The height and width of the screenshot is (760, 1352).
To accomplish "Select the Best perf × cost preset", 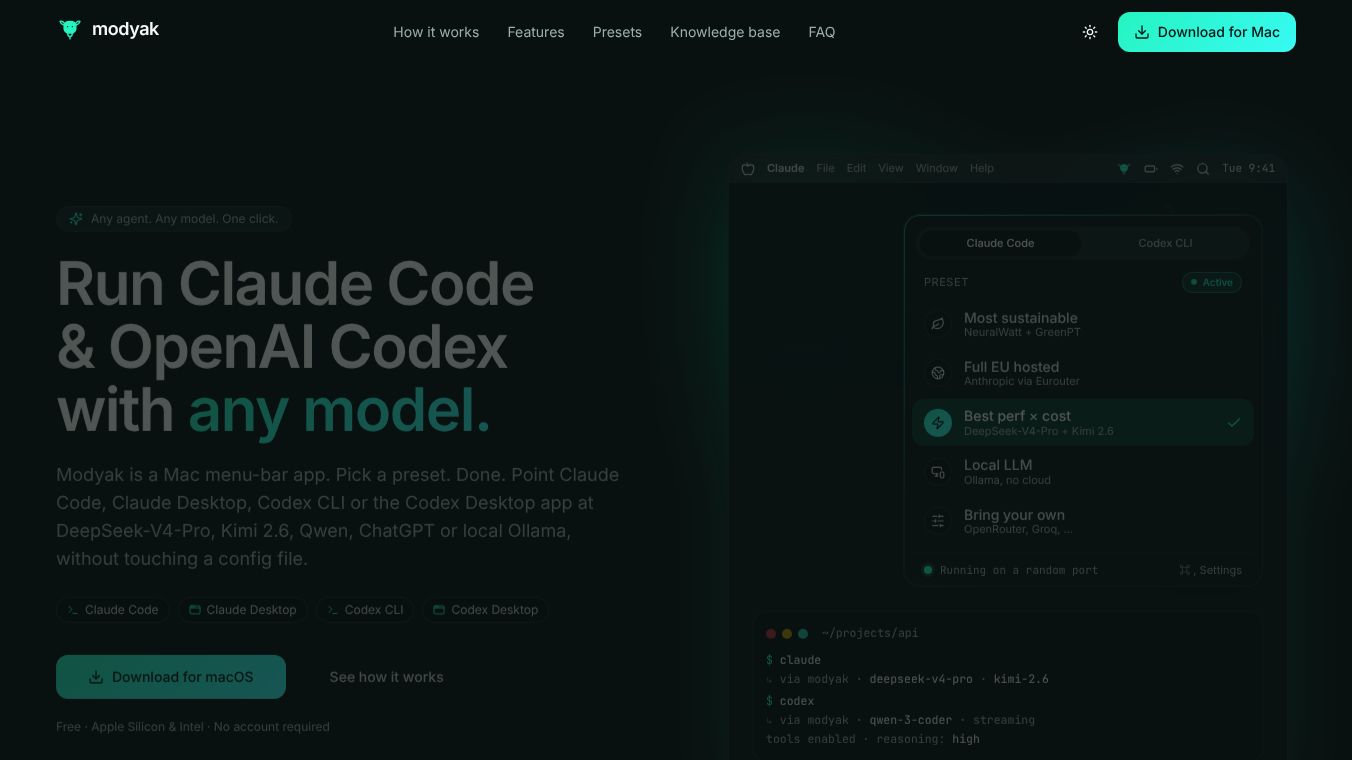I will coord(1083,422).
